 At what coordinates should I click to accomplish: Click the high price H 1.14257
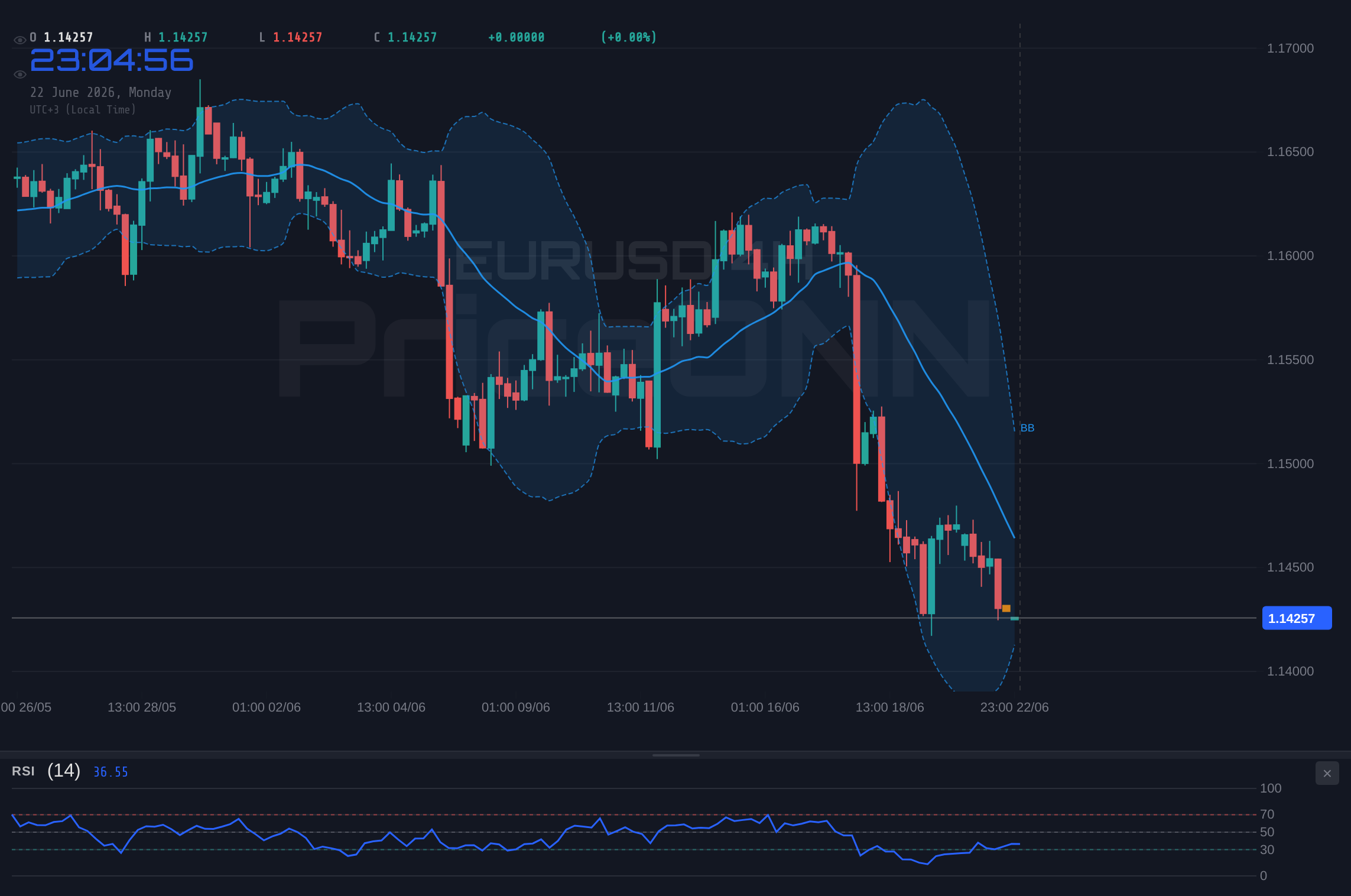(x=176, y=37)
